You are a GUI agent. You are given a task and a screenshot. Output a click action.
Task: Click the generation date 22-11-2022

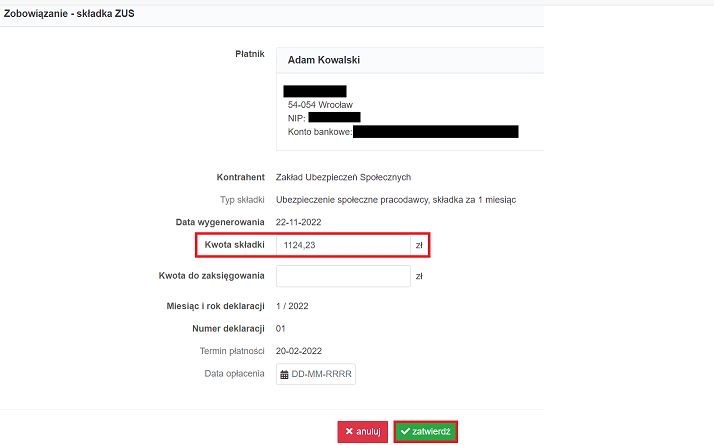point(298,222)
